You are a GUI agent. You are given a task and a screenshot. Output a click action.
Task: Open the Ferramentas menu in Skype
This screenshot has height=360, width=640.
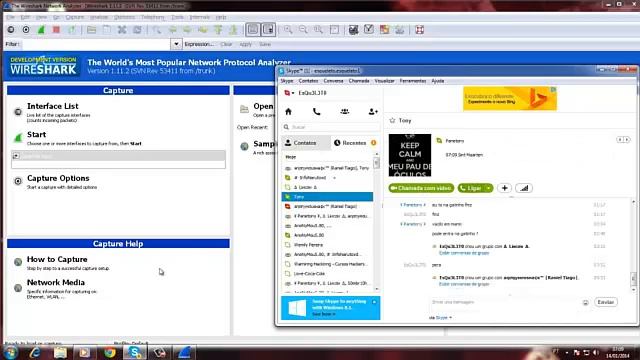pyautogui.click(x=413, y=81)
